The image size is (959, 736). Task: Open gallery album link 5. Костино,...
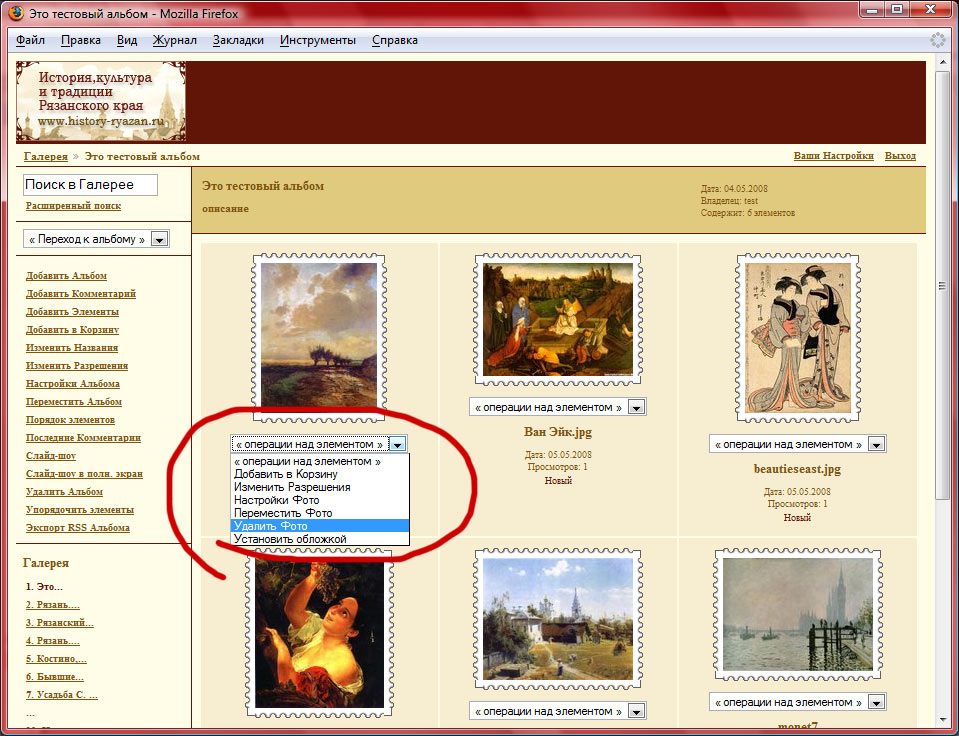56,659
